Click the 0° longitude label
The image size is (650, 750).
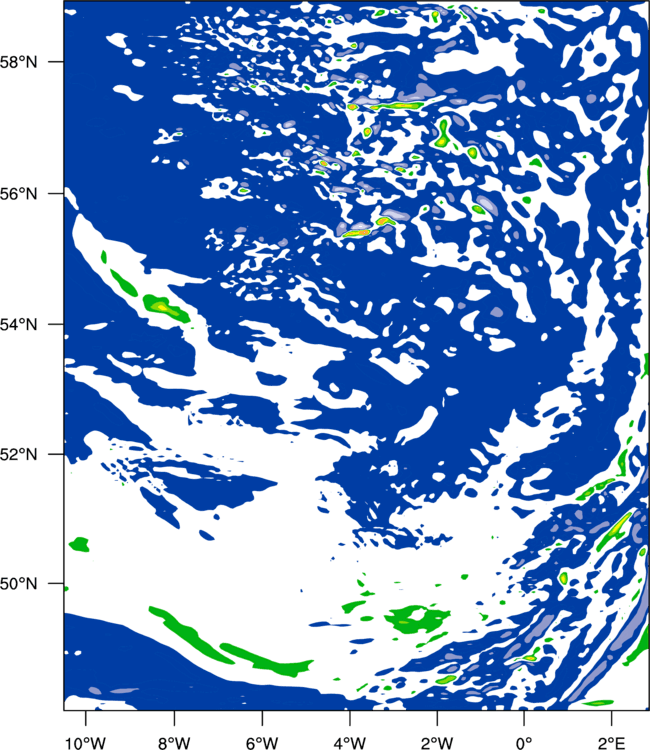524,743
